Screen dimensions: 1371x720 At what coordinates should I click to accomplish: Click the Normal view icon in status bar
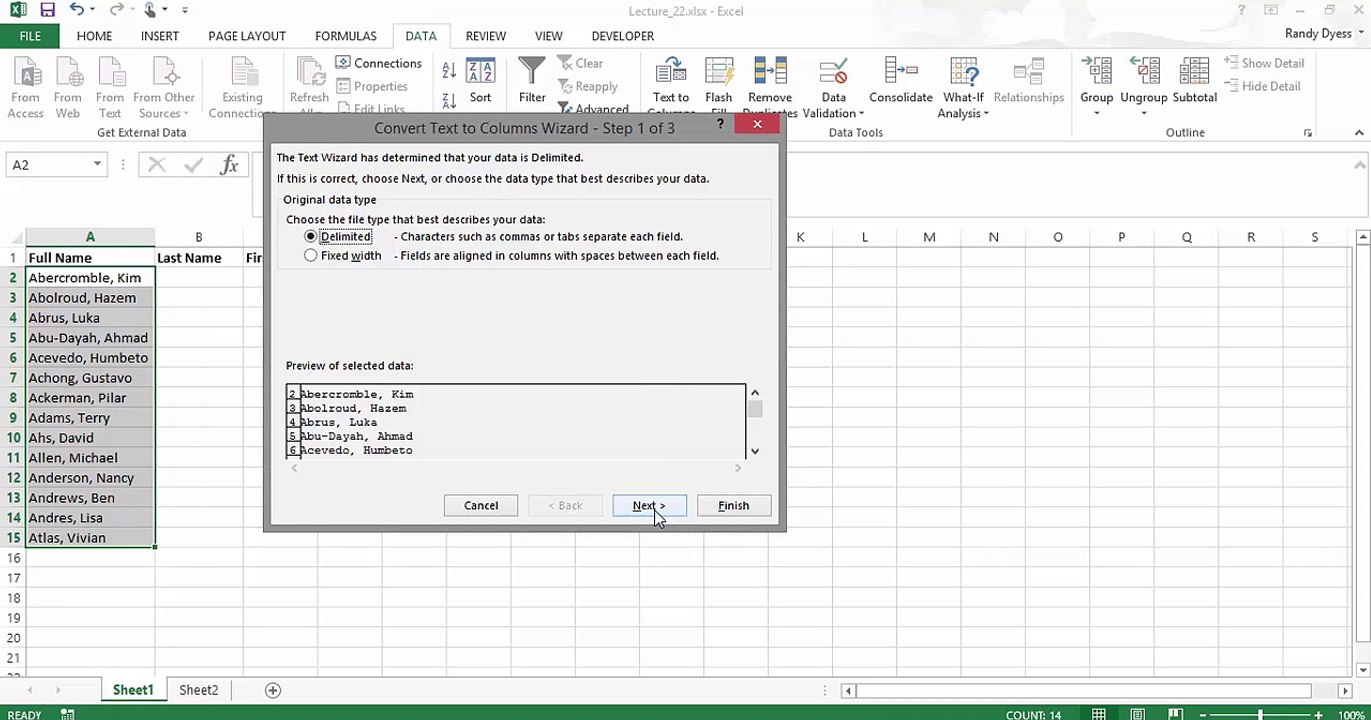(x=1099, y=714)
